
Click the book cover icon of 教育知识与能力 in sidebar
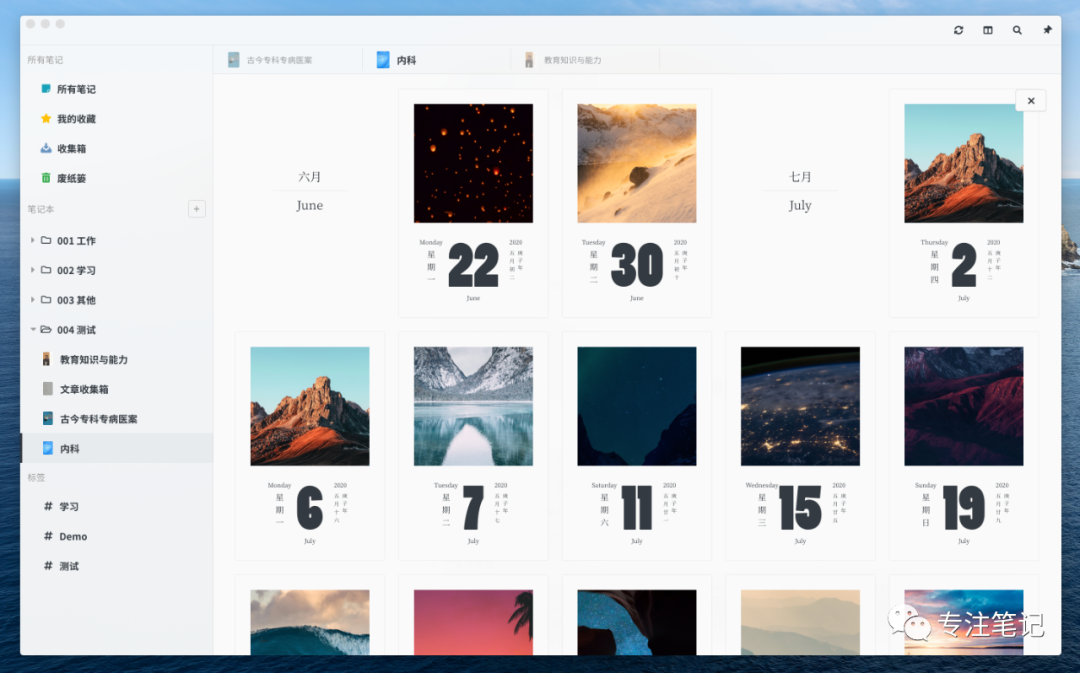click(47, 359)
